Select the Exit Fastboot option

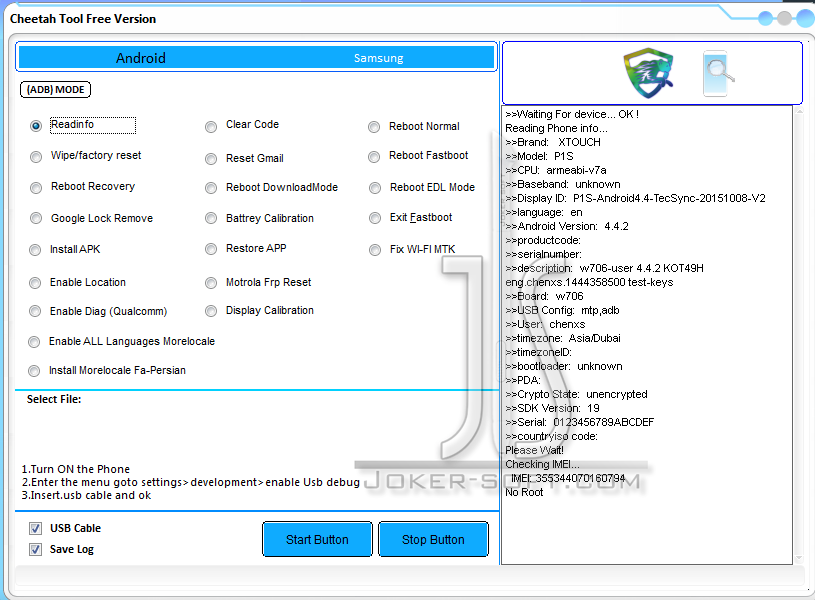375,218
